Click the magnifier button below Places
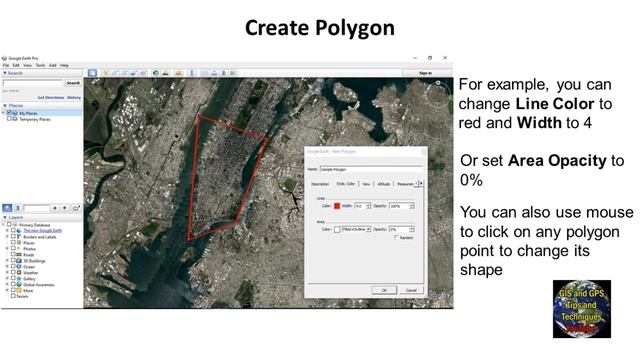 7,208
